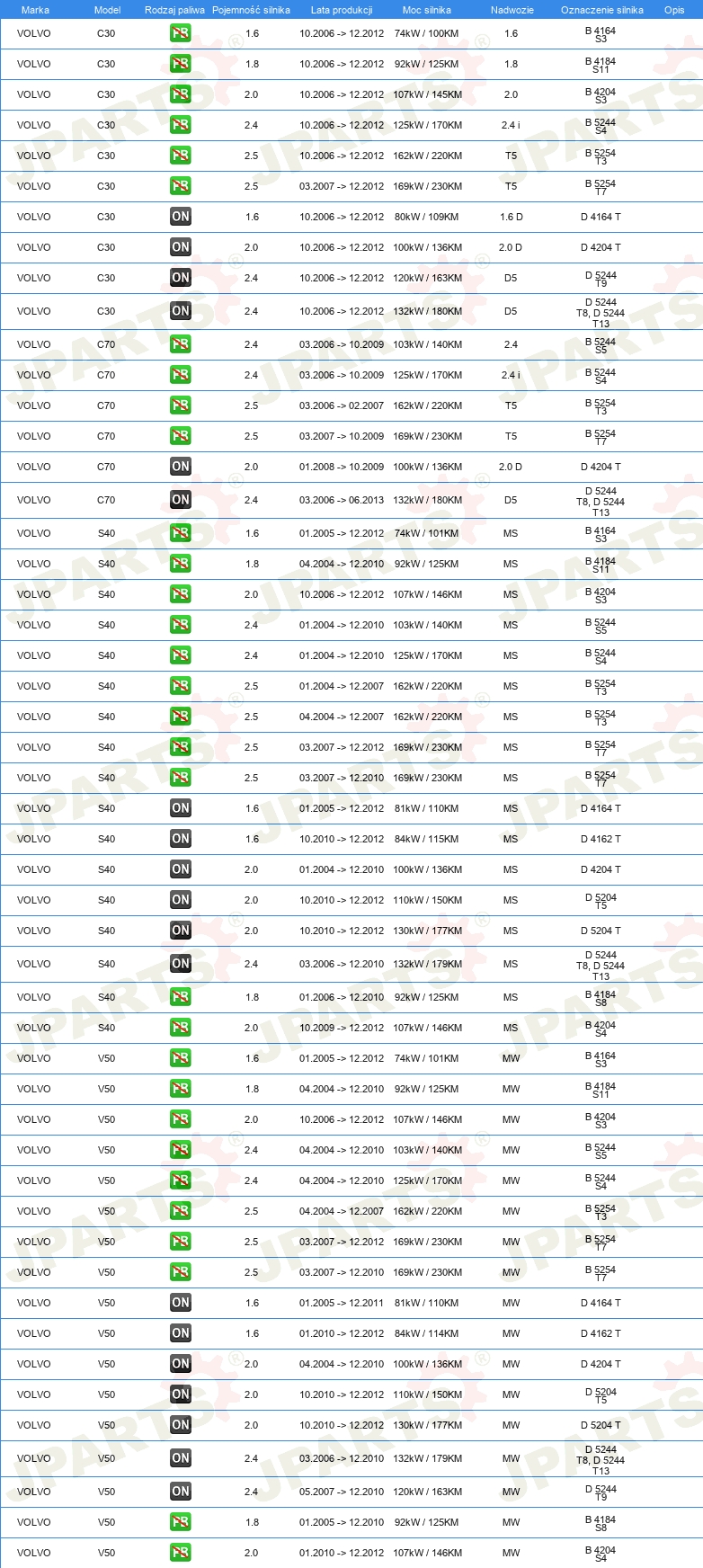
Task: Select diesel ON icon in V50 120kW / 163KM row
Action: coord(181,1492)
